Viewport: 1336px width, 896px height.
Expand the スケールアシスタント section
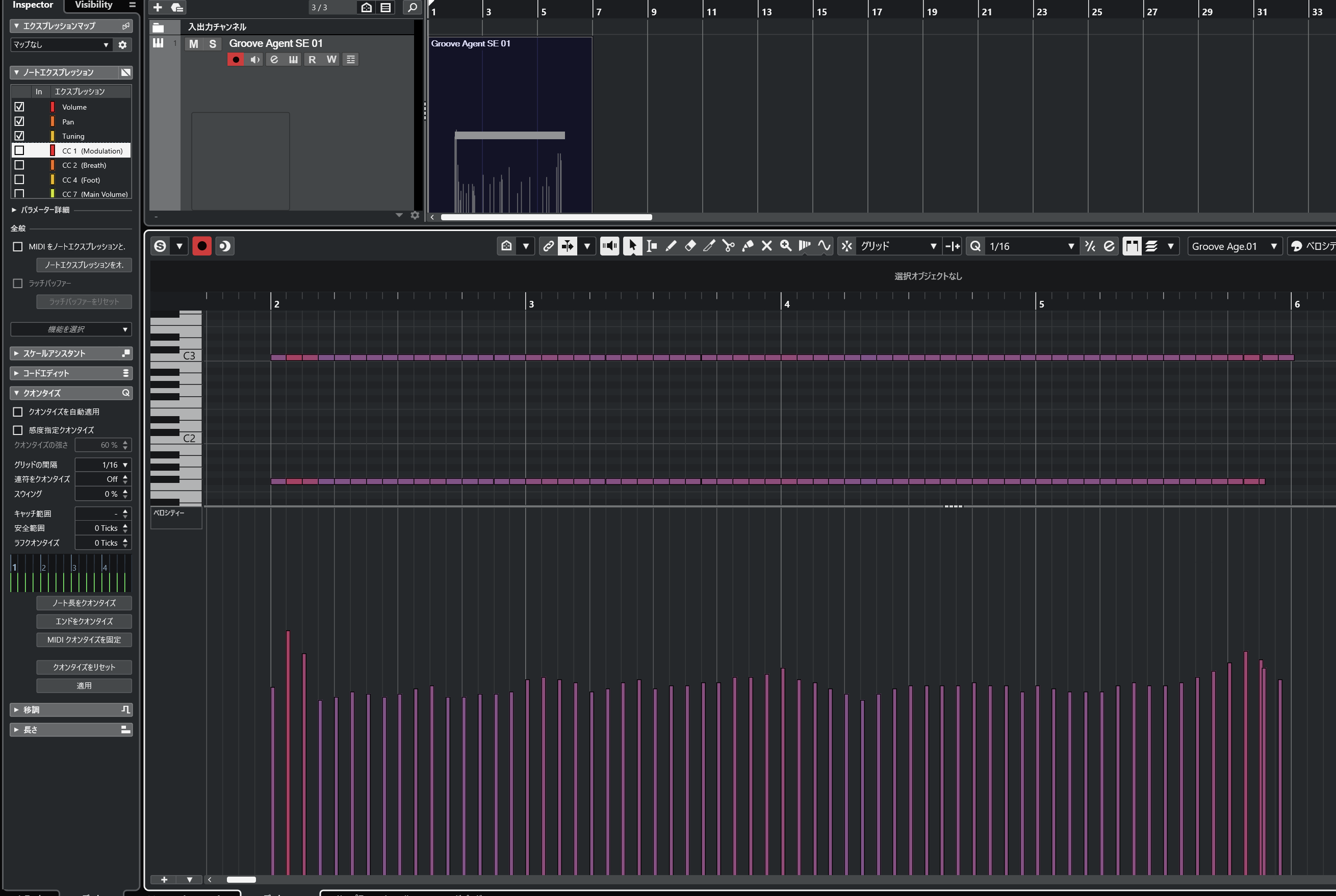71,353
